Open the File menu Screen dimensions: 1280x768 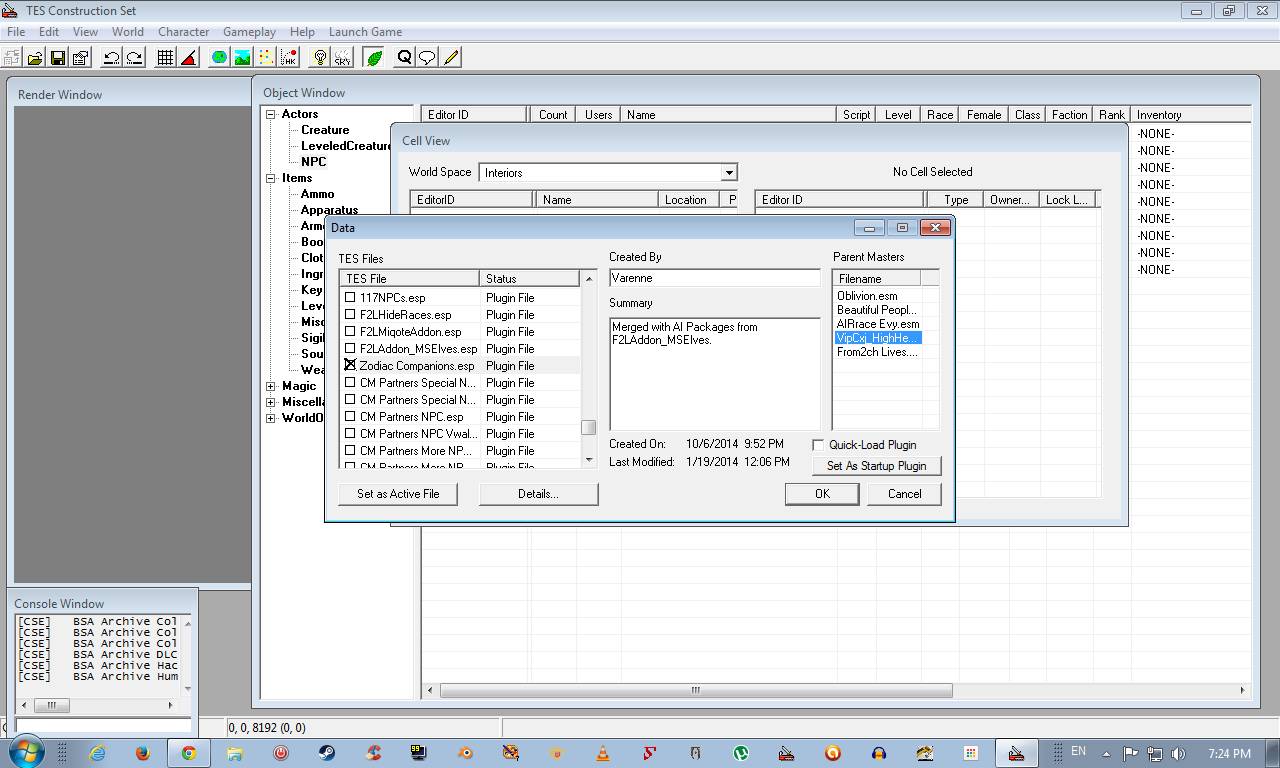pos(16,32)
